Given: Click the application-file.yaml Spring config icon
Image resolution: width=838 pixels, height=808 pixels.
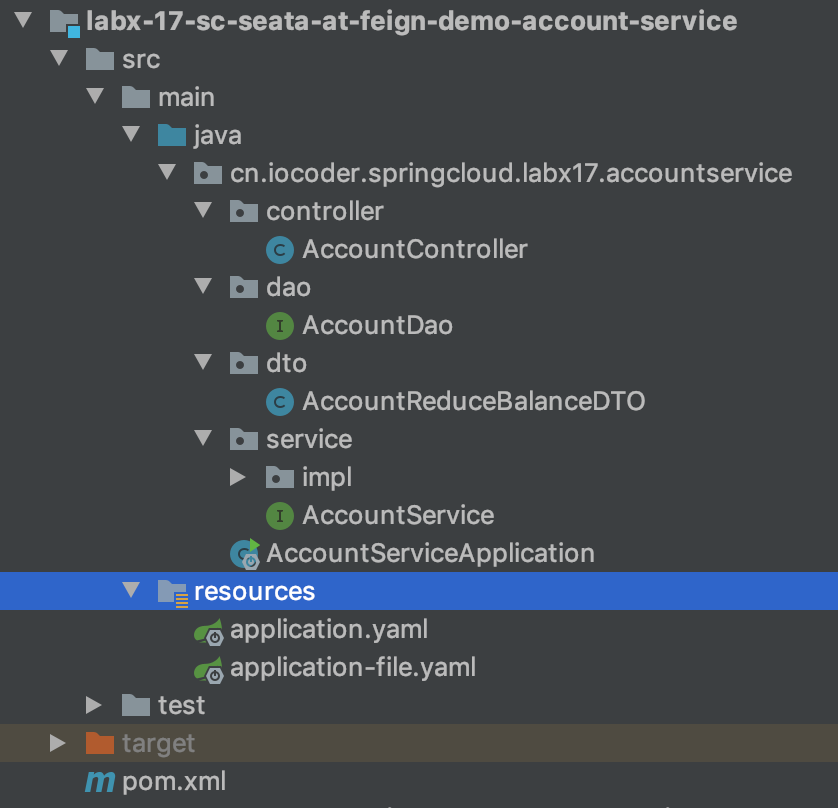Looking at the screenshot, I should click(x=208, y=667).
